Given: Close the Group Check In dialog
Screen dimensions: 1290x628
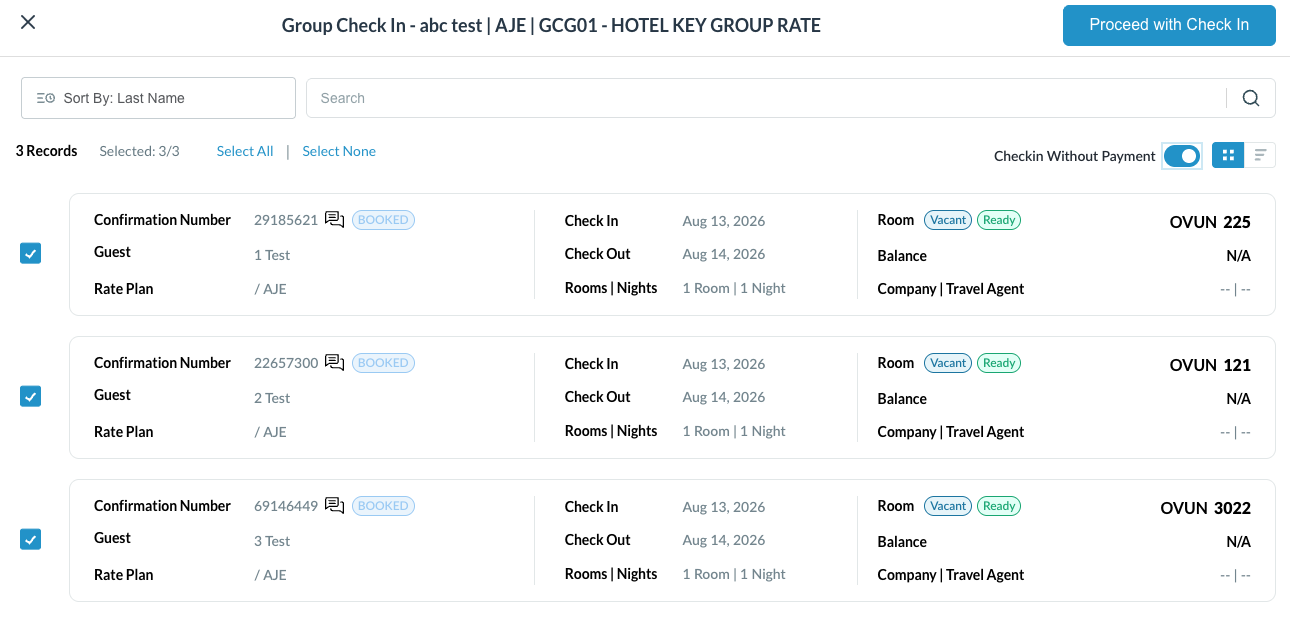Looking at the screenshot, I should coord(28,23).
